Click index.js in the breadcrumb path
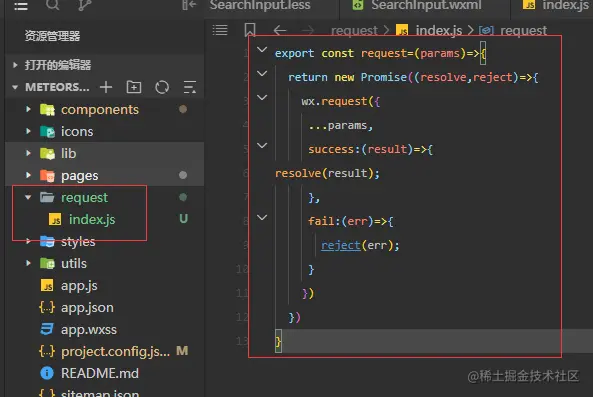The image size is (593, 397). (x=439, y=30)
